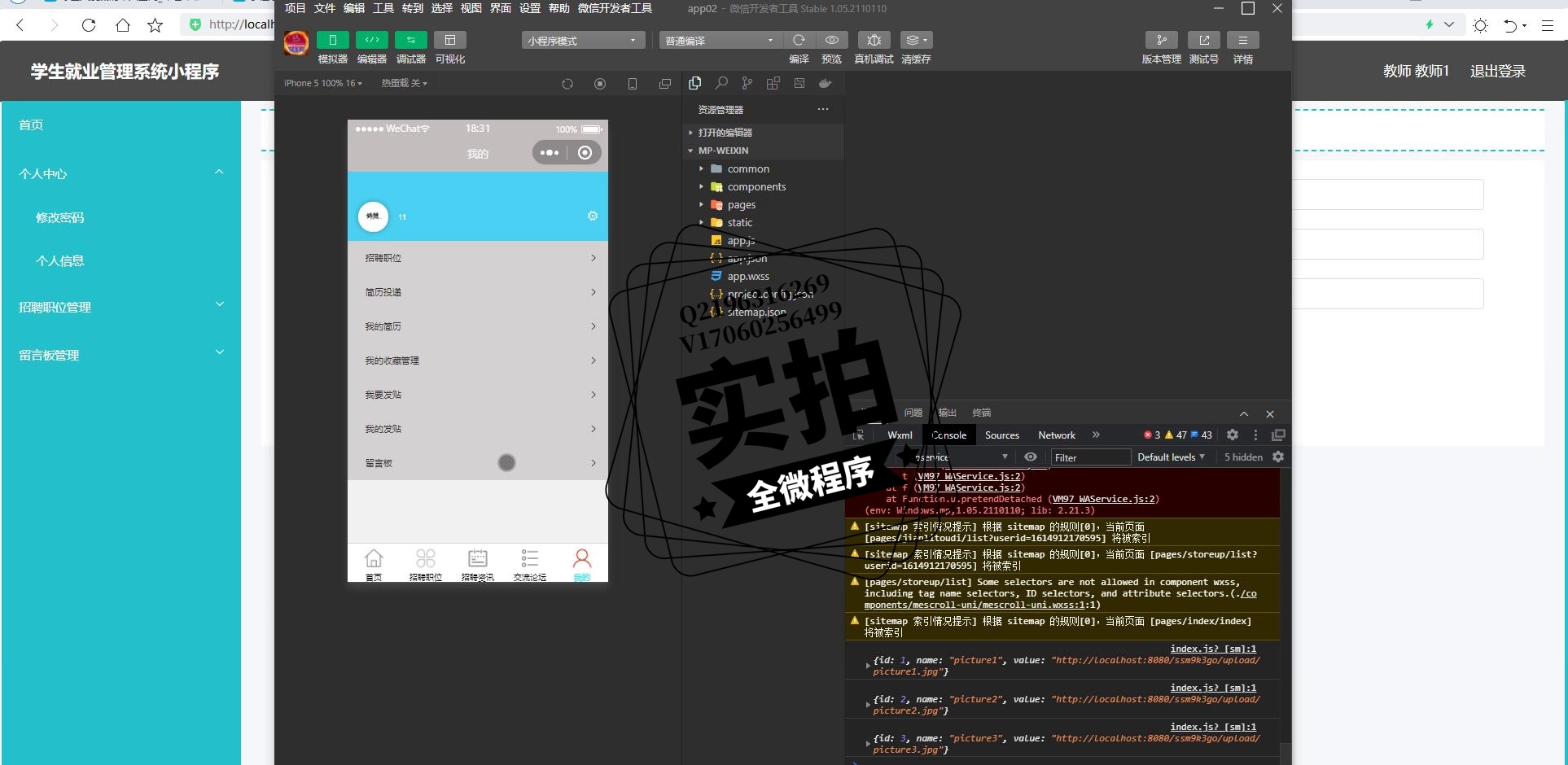This screenshot has height=765, width=1568.
Task: Open version management
Action: coord(1161,40)
